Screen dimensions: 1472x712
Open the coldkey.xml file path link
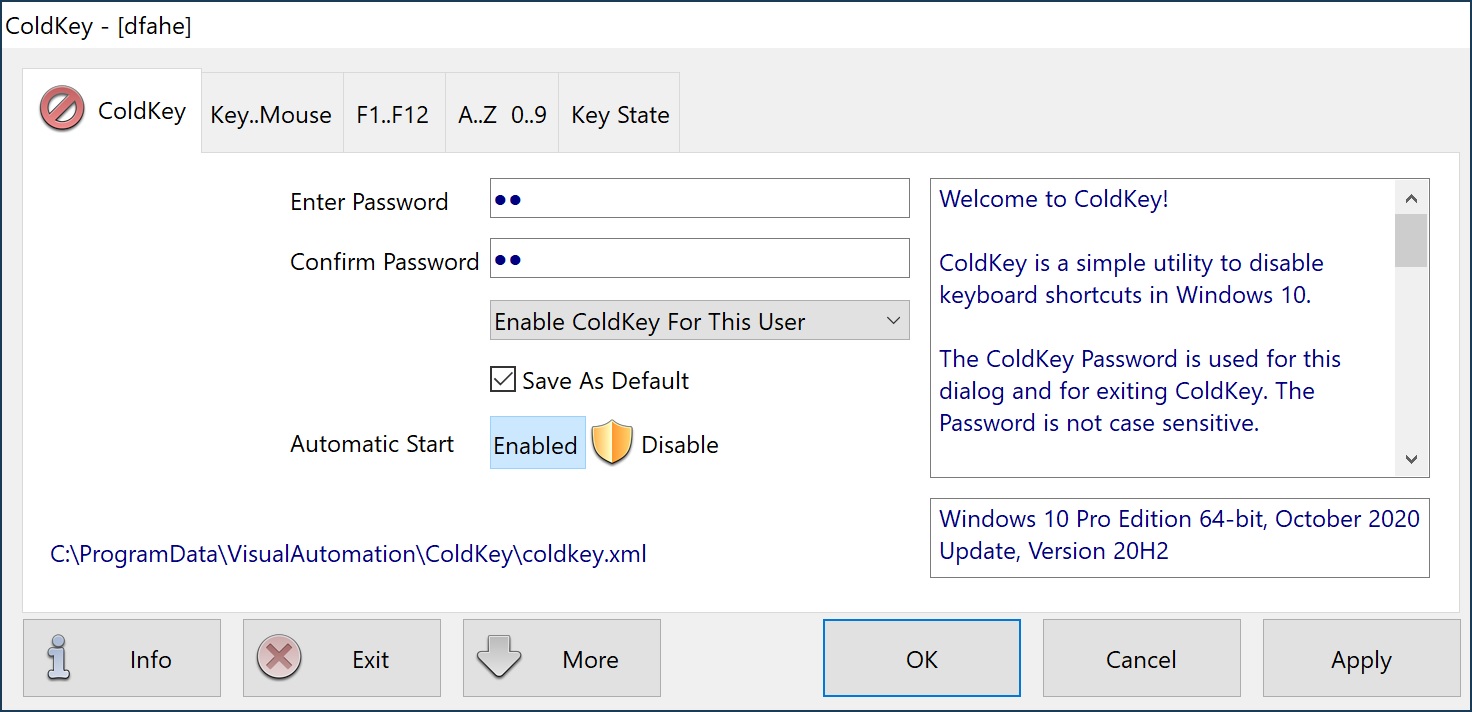(348, 554)
